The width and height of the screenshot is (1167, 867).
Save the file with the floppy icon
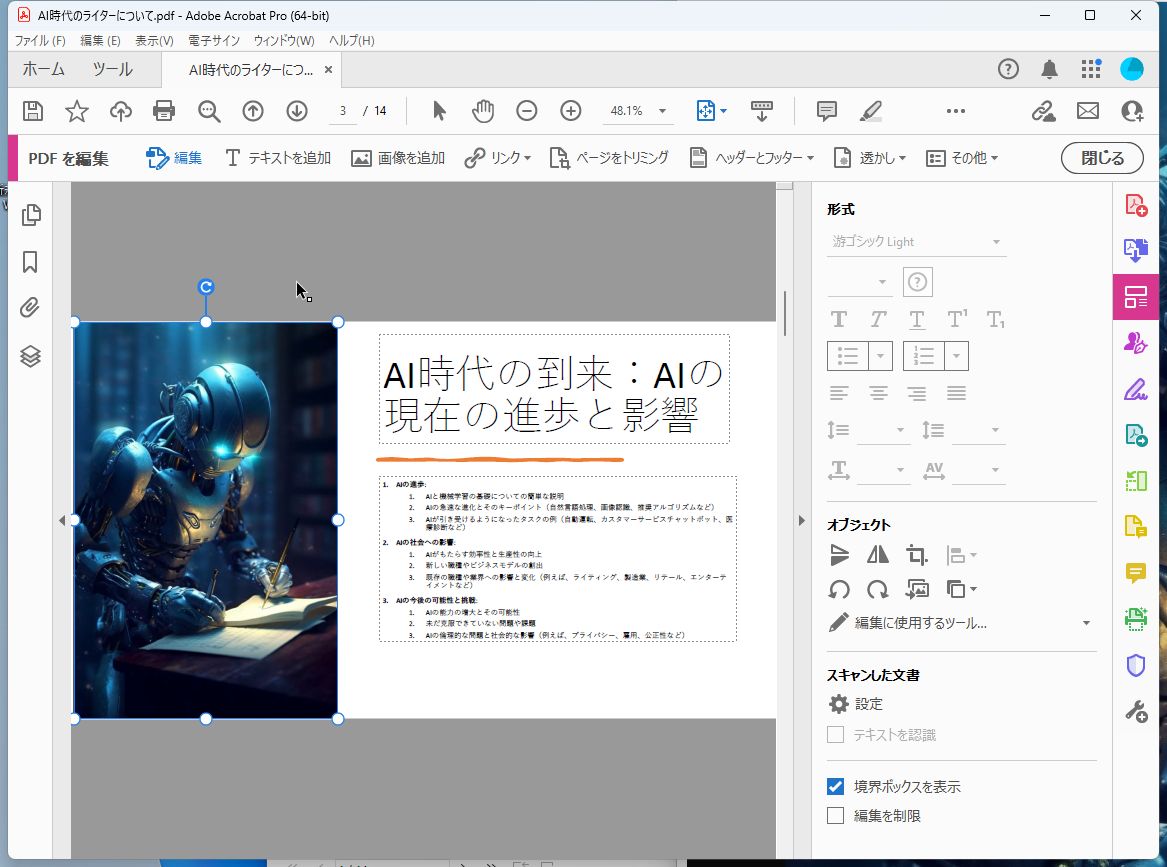33,112
